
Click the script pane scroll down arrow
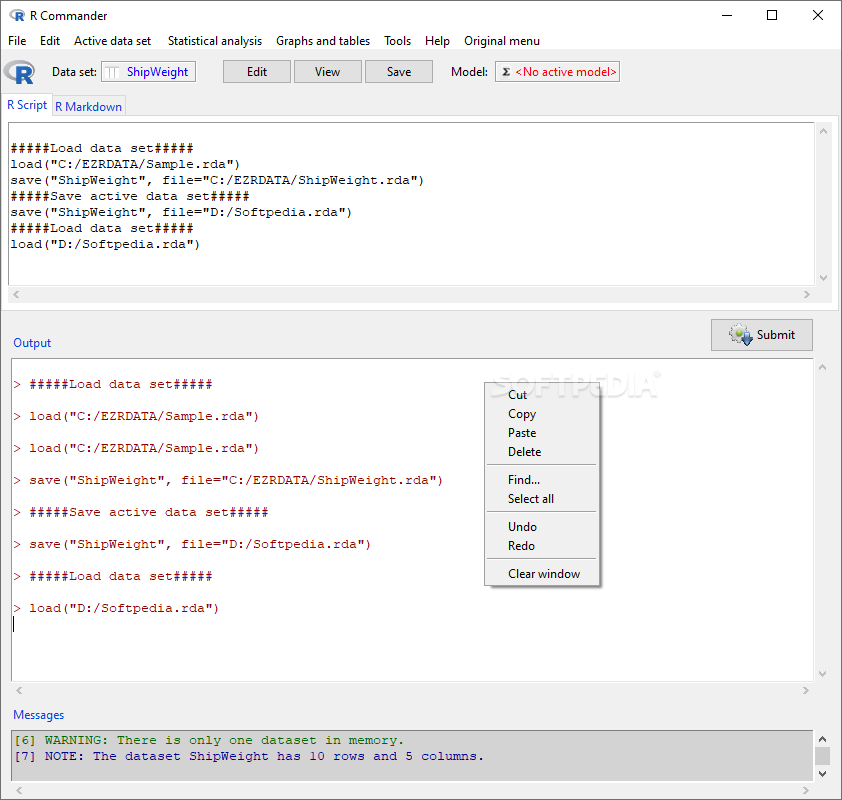coord(823,278)
